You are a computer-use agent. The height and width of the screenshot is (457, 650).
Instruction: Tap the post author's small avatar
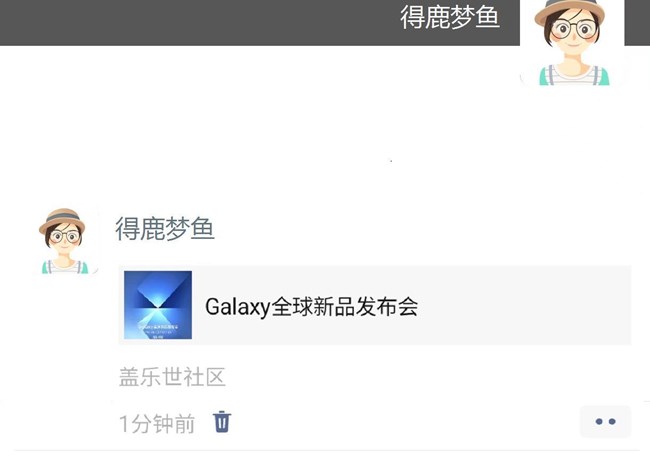point(64,241)
